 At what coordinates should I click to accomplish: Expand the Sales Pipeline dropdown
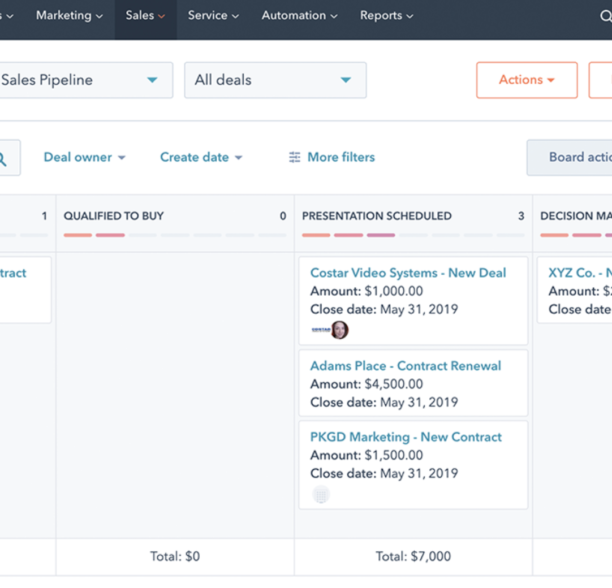coord(86,80)
